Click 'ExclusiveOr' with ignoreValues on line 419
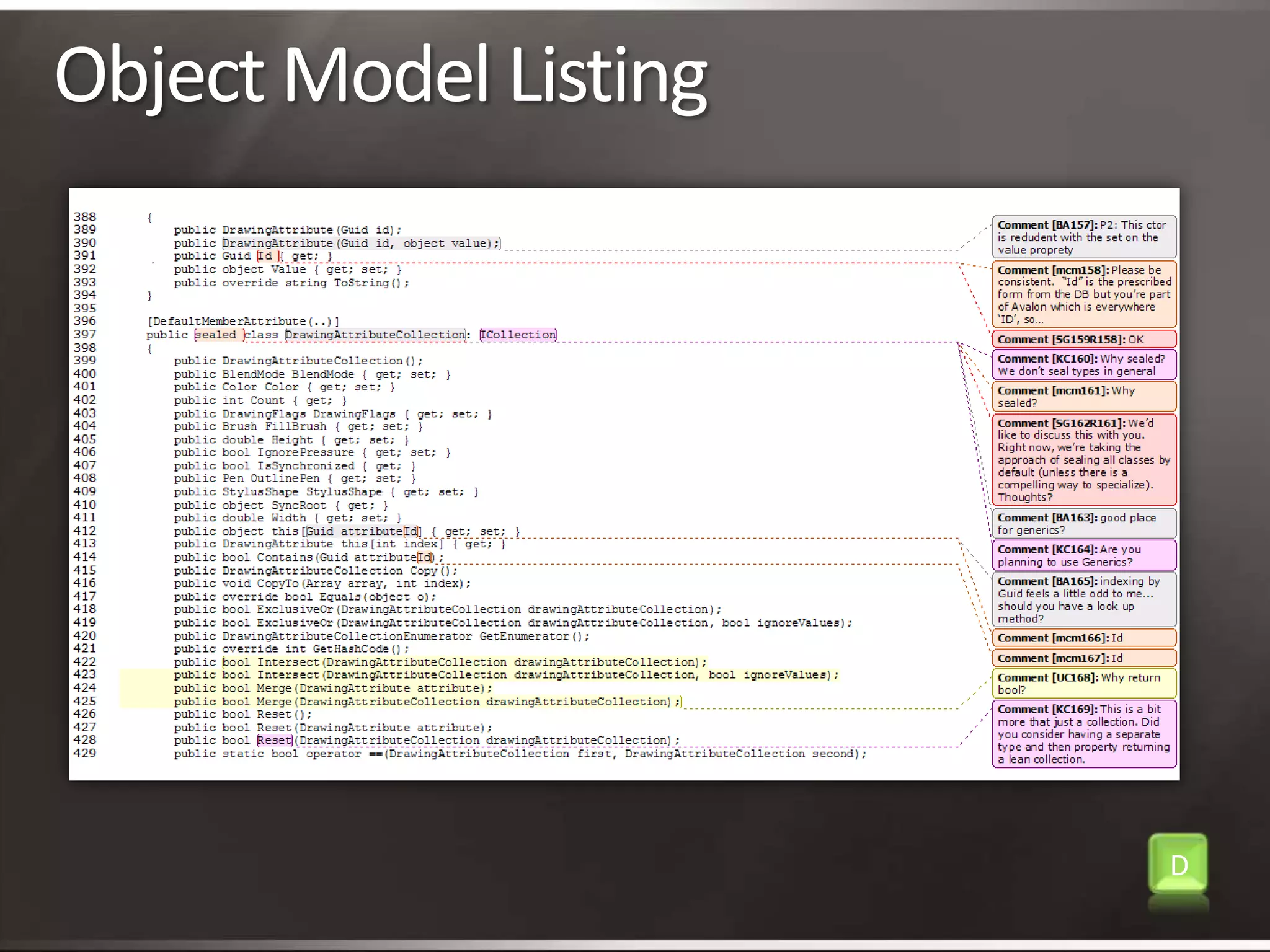 555,622
